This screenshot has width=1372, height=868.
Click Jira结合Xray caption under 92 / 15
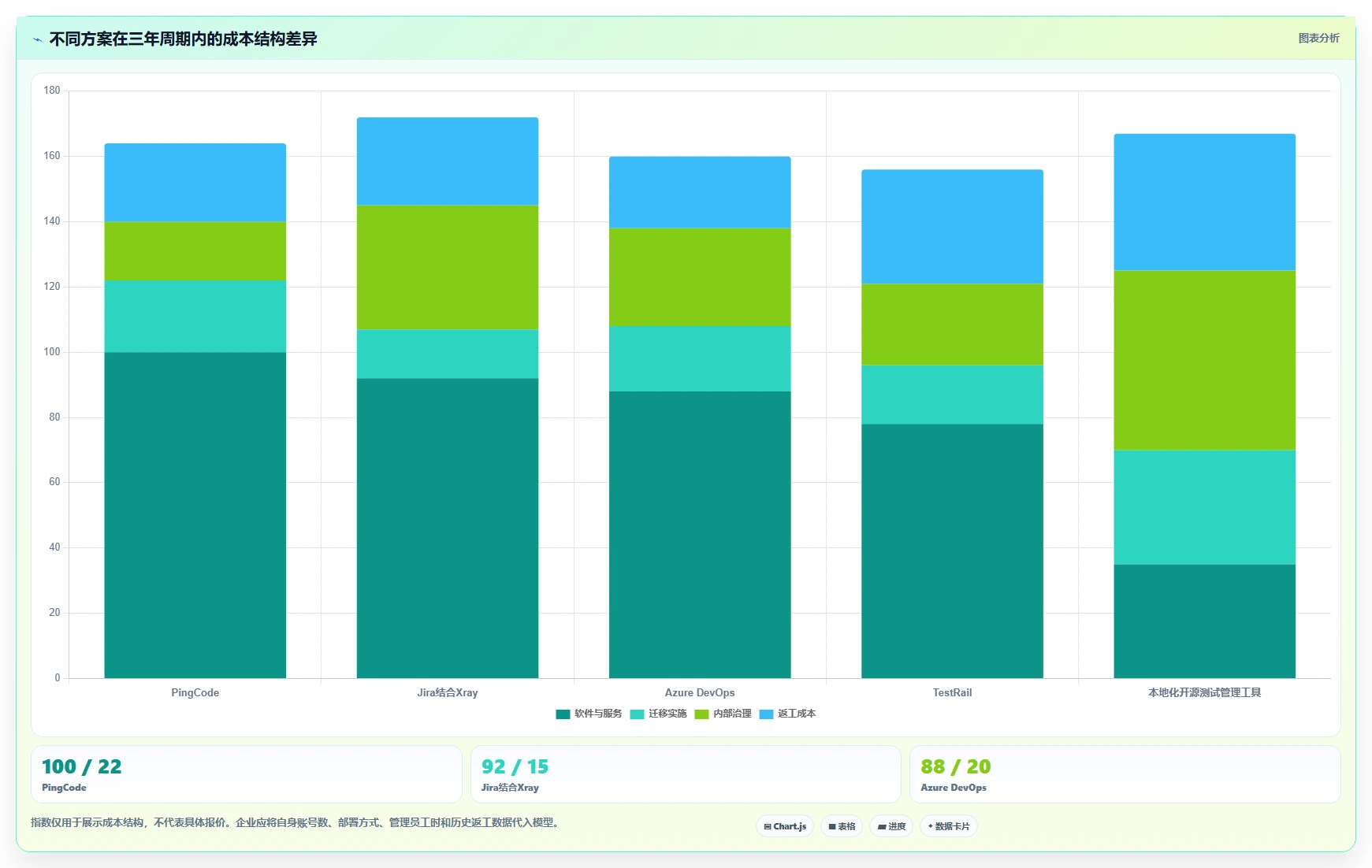click(x=510, y=788)
